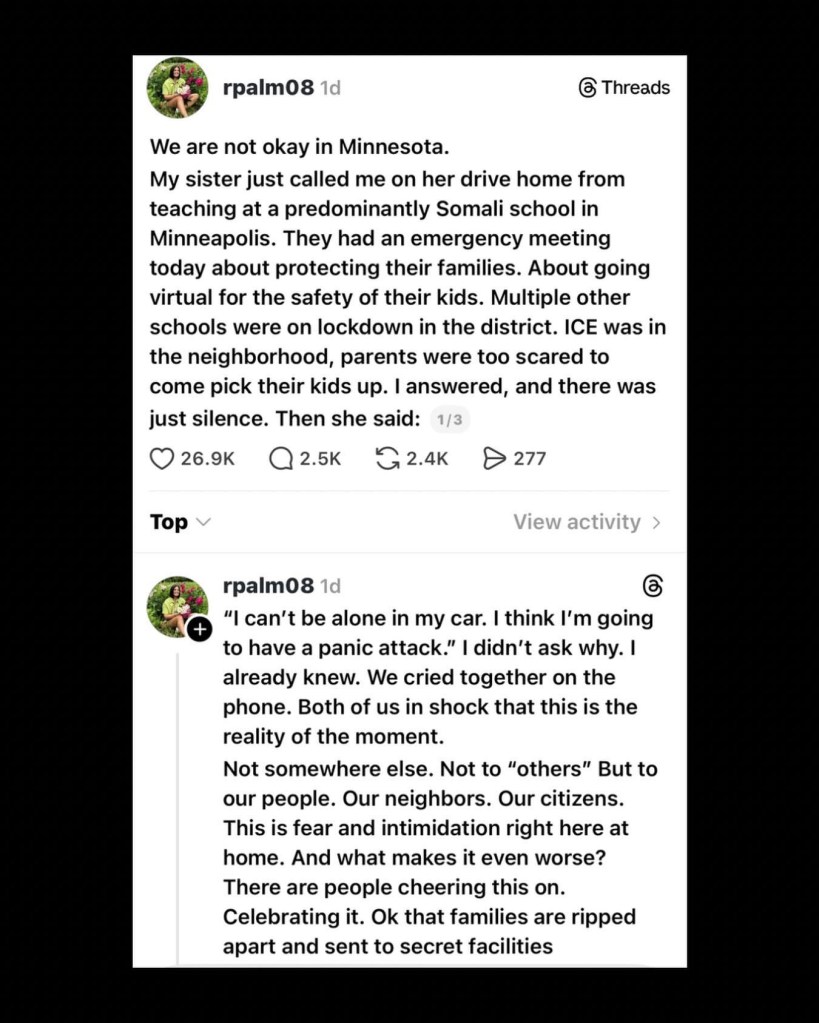Screen dimensions: 819x1023
Task: View rpalm08's profile photo on the top post
Action: (178, 88)
